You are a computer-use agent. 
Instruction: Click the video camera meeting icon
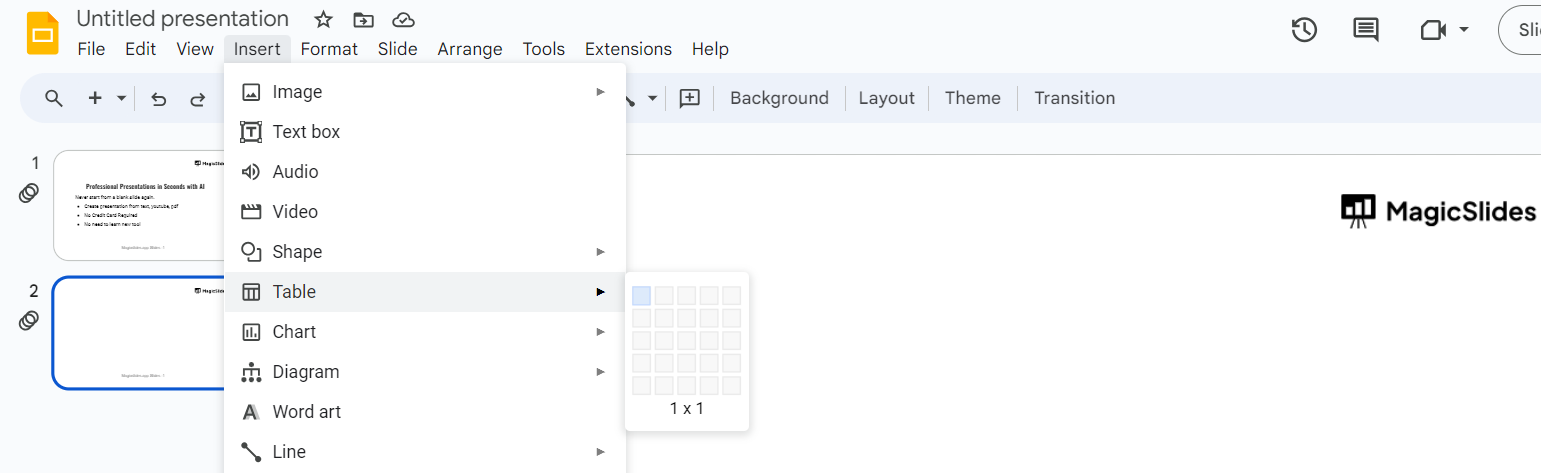tap(1433, 30)
